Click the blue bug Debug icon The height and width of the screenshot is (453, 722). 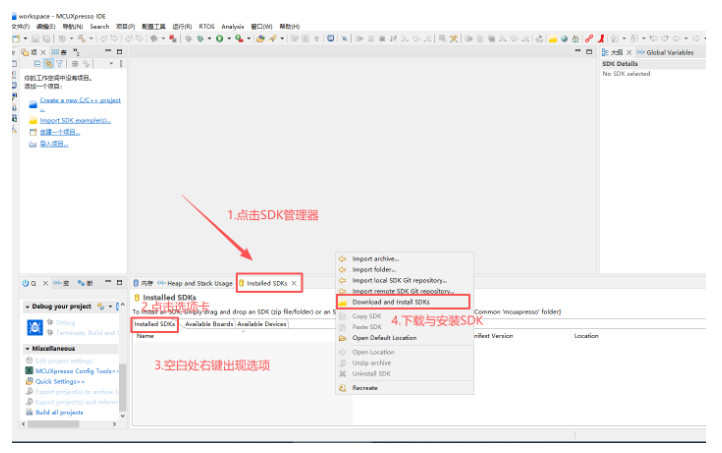pyautogui.click(x=35, y=327)
